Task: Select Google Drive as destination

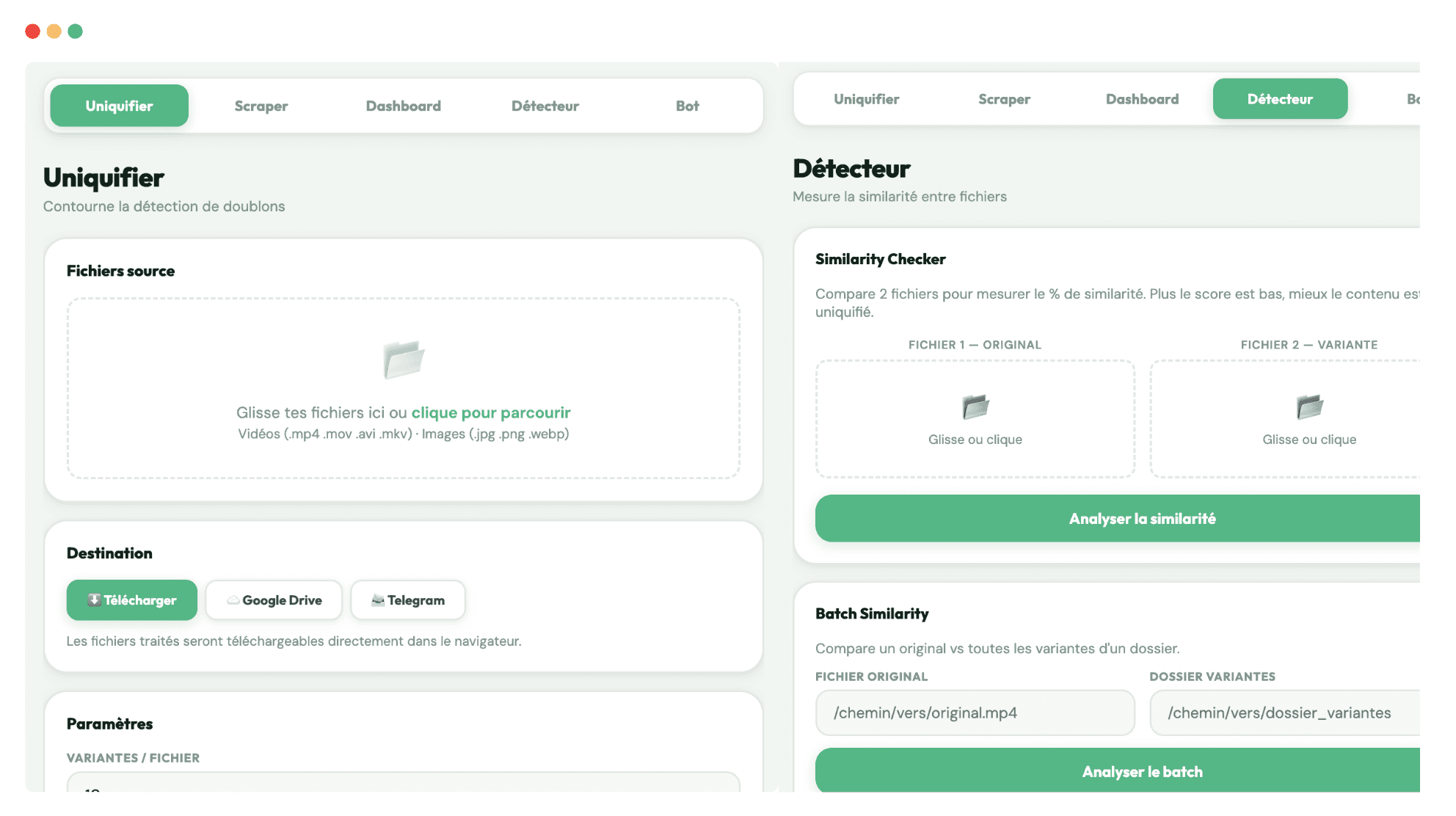Action: pos(274,600)
